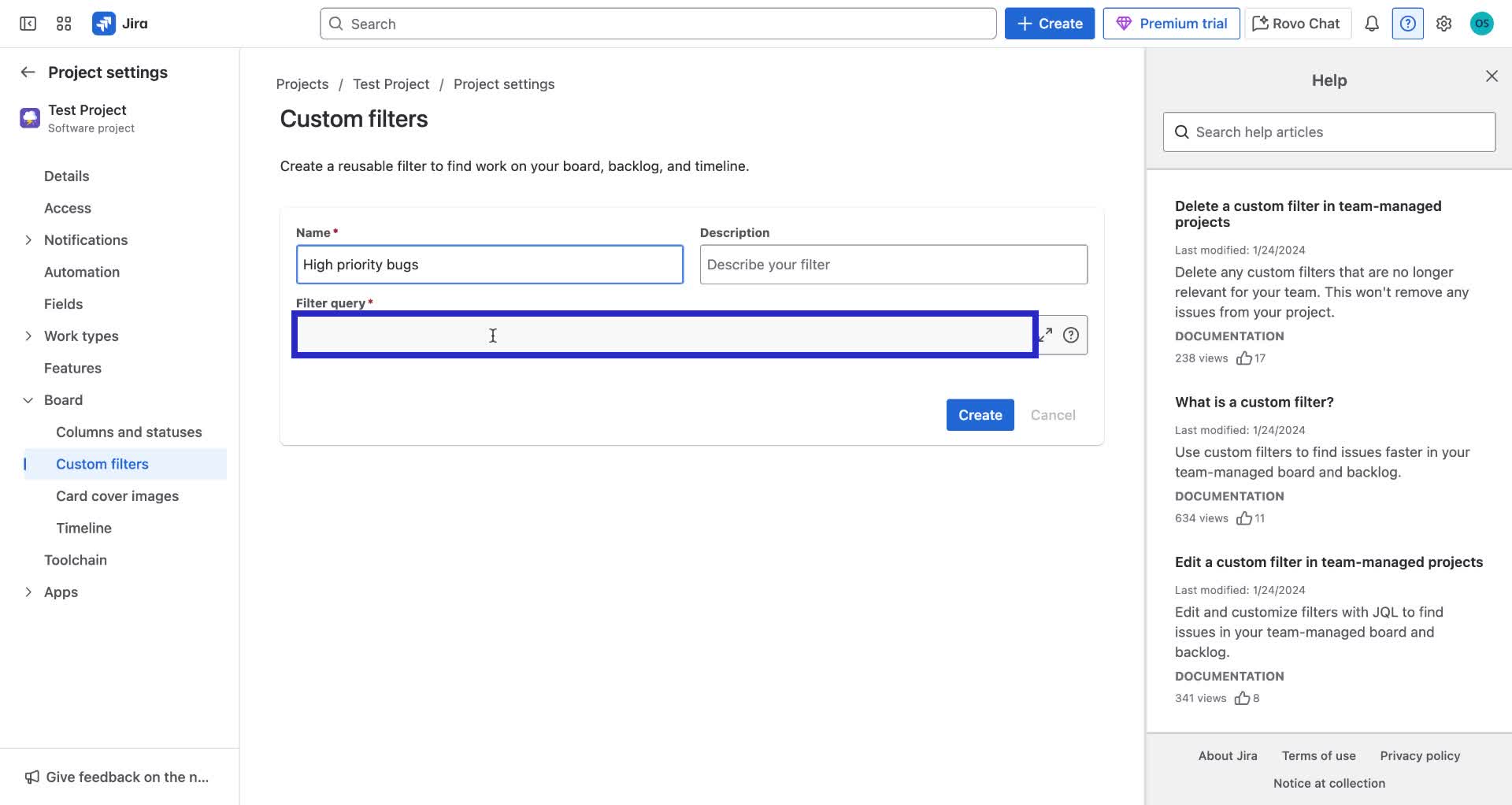
Task: Open help using the question mark icon
Action: (1407, 23)
